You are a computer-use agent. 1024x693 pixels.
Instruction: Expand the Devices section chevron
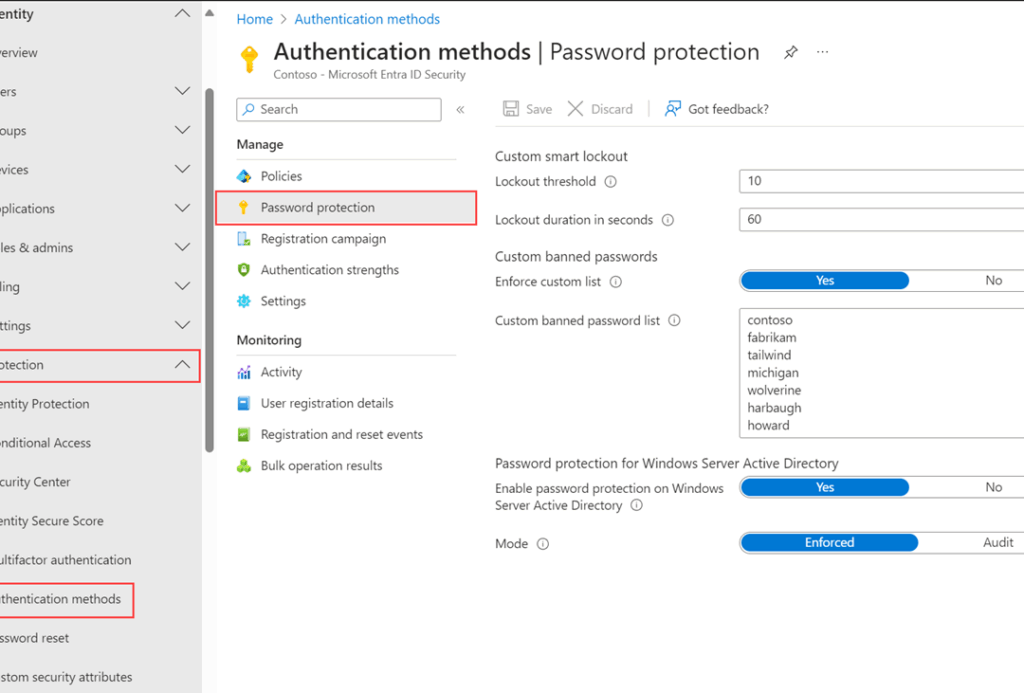click(x=182, y=170)
